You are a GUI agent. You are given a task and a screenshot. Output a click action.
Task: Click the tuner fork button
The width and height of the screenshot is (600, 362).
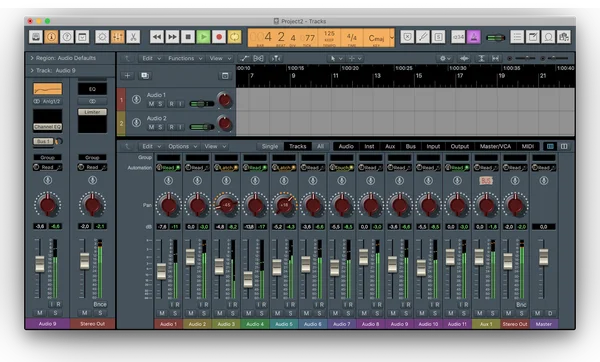pos(423,37)
